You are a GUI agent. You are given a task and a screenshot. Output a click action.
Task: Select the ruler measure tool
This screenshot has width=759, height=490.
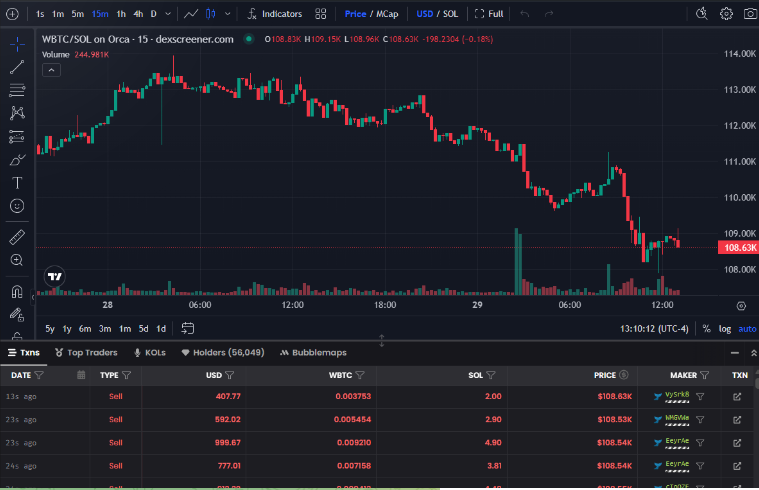click(17, 237)
